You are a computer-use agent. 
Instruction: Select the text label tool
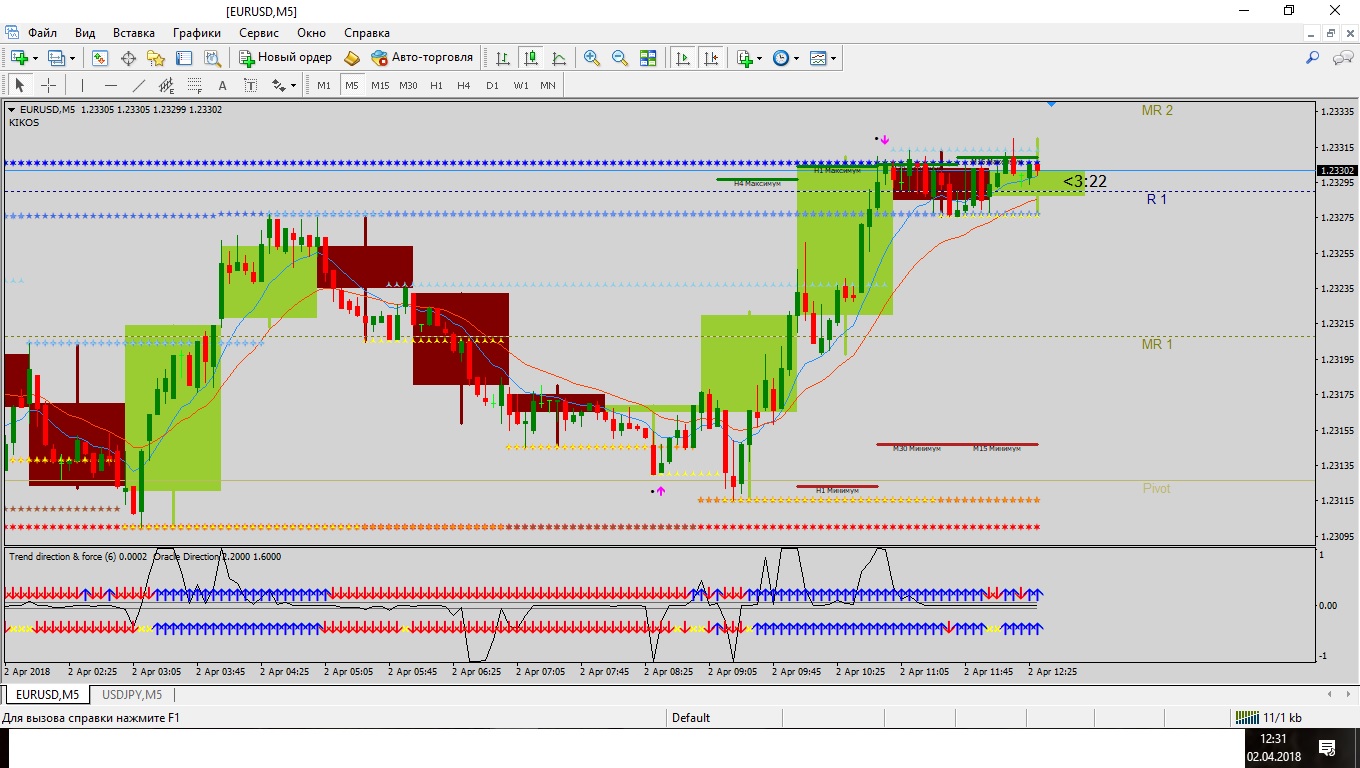pos(250,85)
